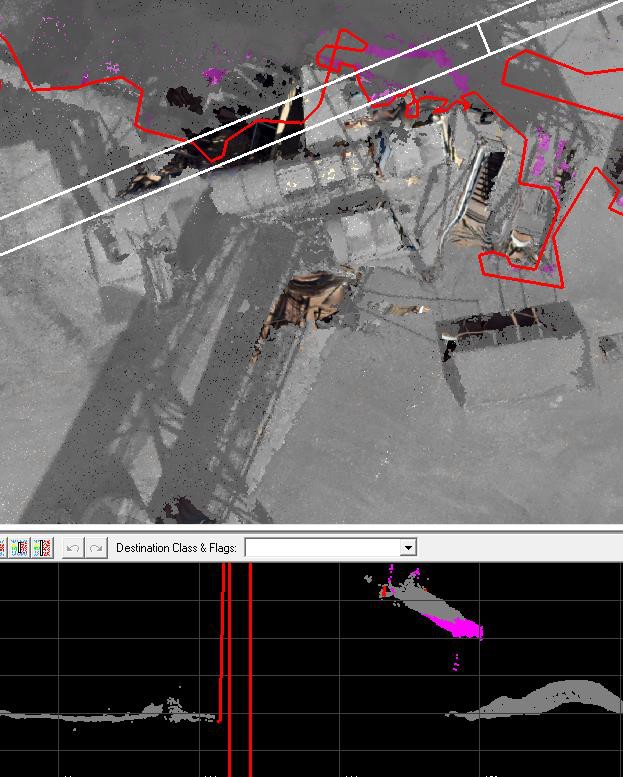Click the partially visible classify icon at toolbar edge
Viewport: 623px width, 777px height.
coord(2,548)
